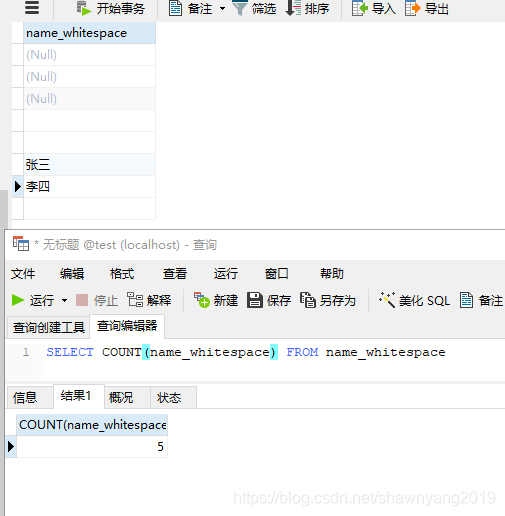
Task: Click the 备注 memo icon in table toolbar
Action: 175,8
